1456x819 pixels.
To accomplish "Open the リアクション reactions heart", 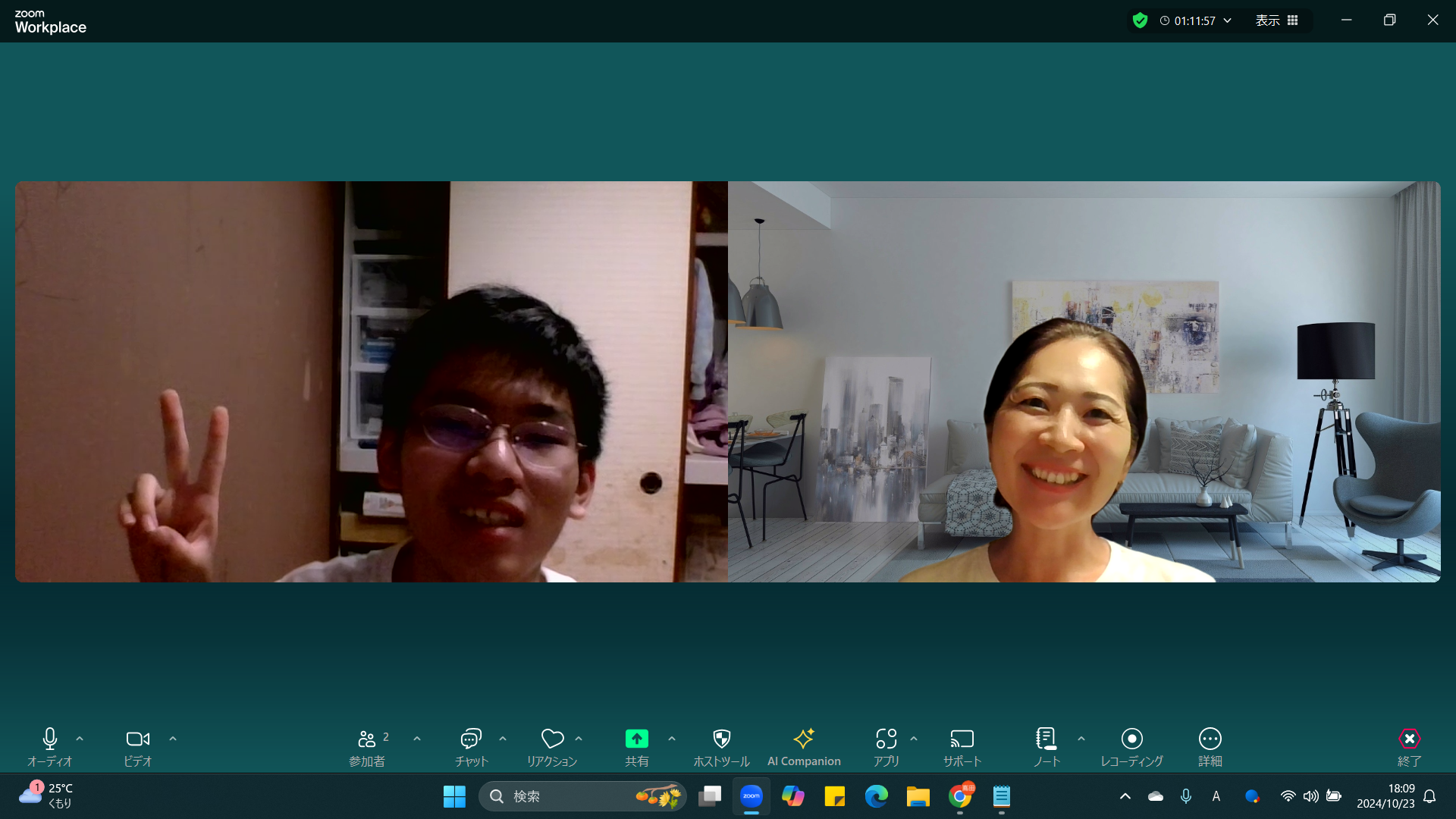I will coord(552,747).
